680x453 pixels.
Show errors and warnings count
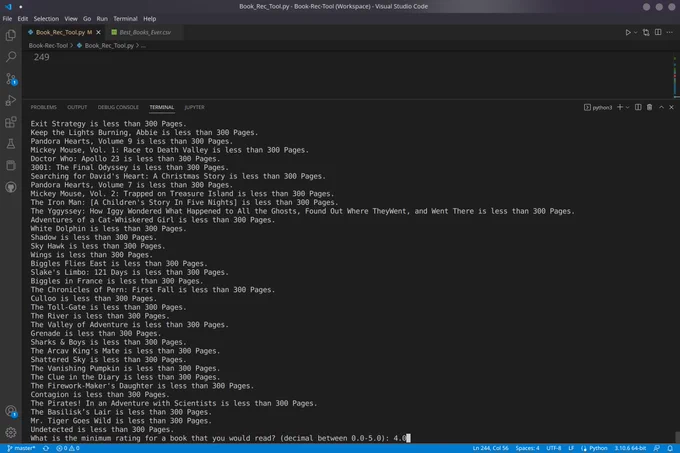[x=68, y=448]
